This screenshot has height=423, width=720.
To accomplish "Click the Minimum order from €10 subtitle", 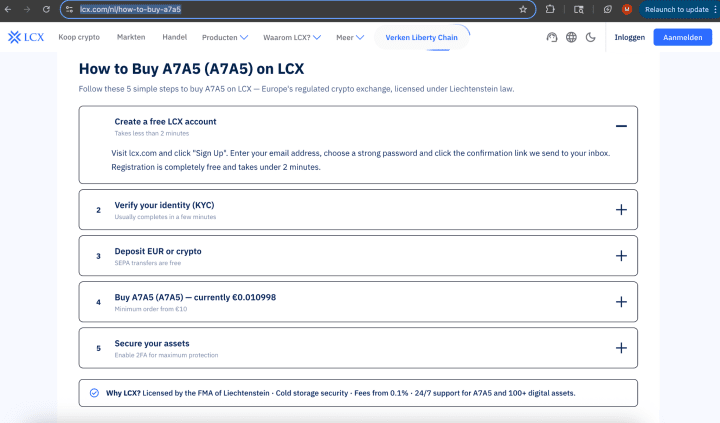I will click(x=151, y=309).
